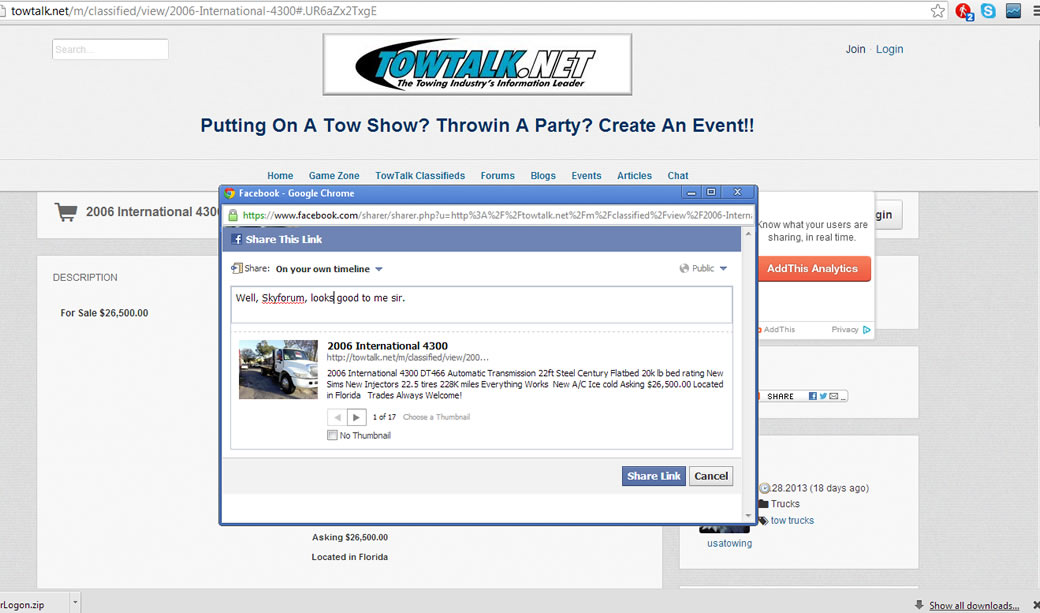Enable the No Thumbnail checkbox
The image size is (1040, 613).
[332, 435]
